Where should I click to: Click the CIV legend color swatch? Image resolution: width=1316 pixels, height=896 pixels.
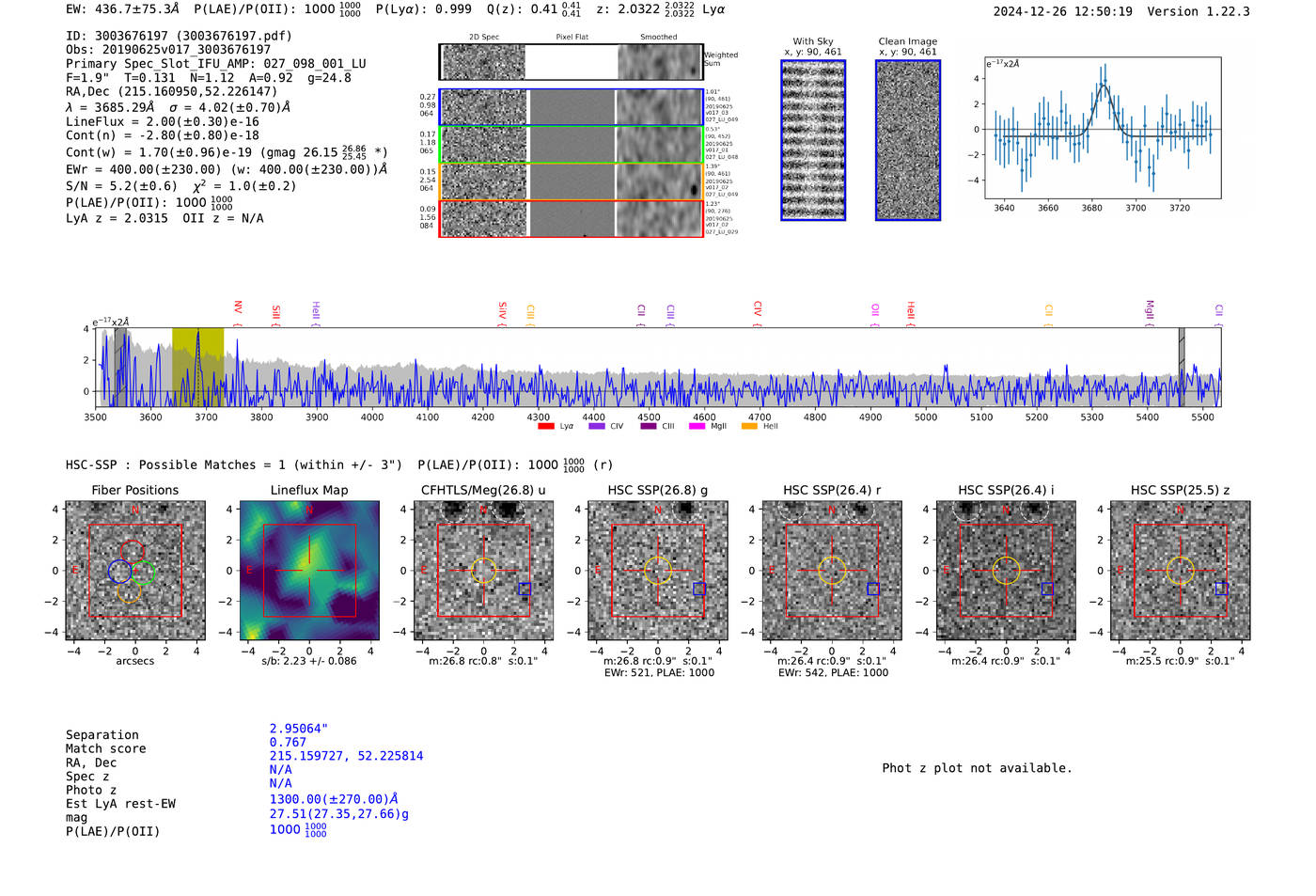pos(596,426)
